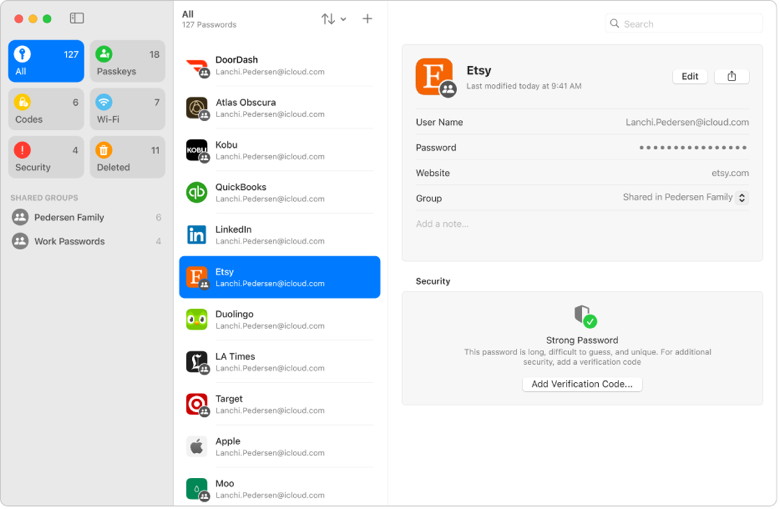Image resolution: width=780 pixels, height=509 pixels.
Task: Select the Target entry icon
Action: tap(197, 405)
